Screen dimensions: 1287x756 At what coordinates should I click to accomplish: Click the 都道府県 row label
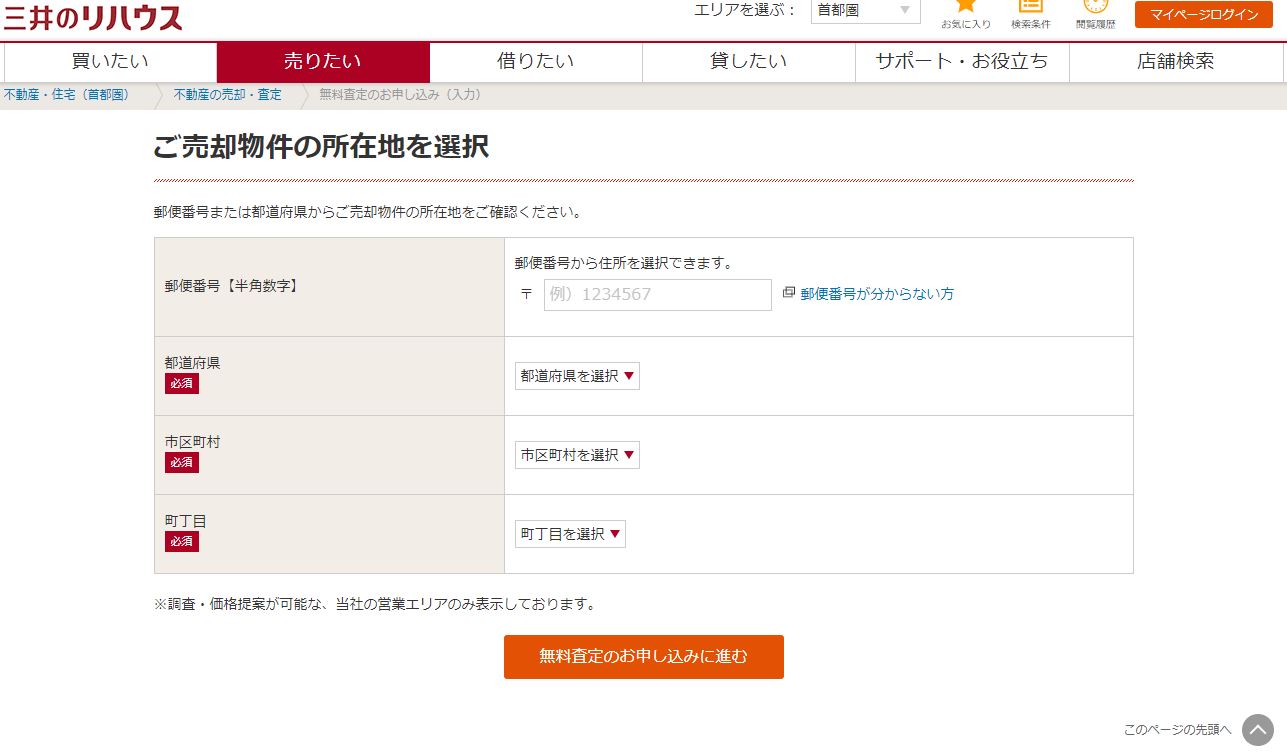192,363
